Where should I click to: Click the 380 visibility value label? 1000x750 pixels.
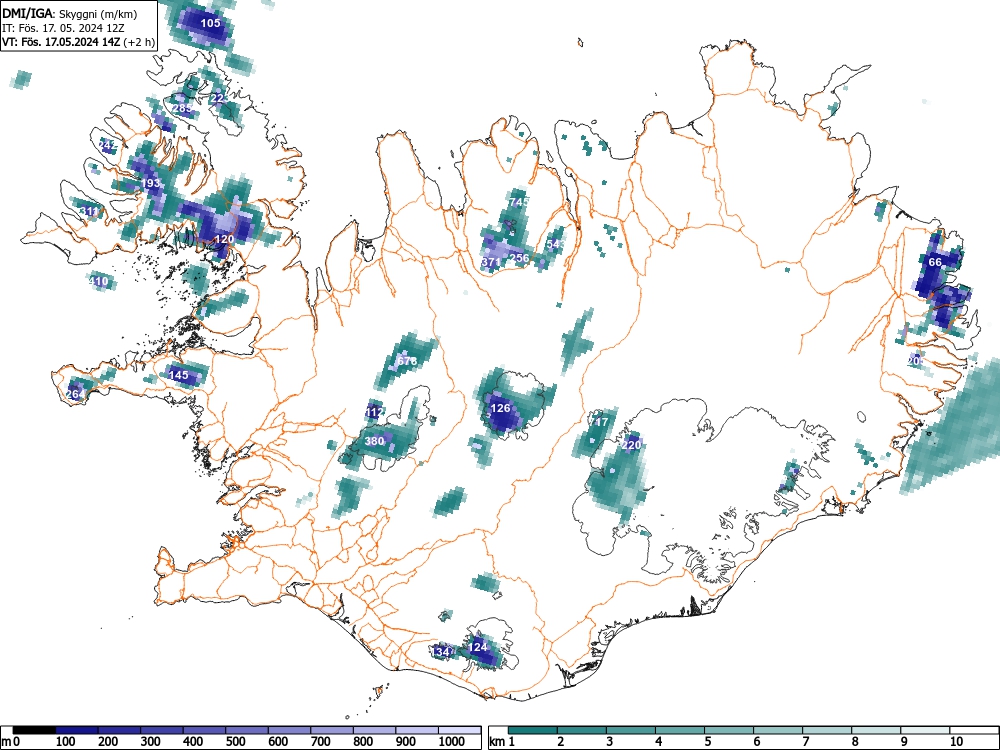tap(374, 441)
